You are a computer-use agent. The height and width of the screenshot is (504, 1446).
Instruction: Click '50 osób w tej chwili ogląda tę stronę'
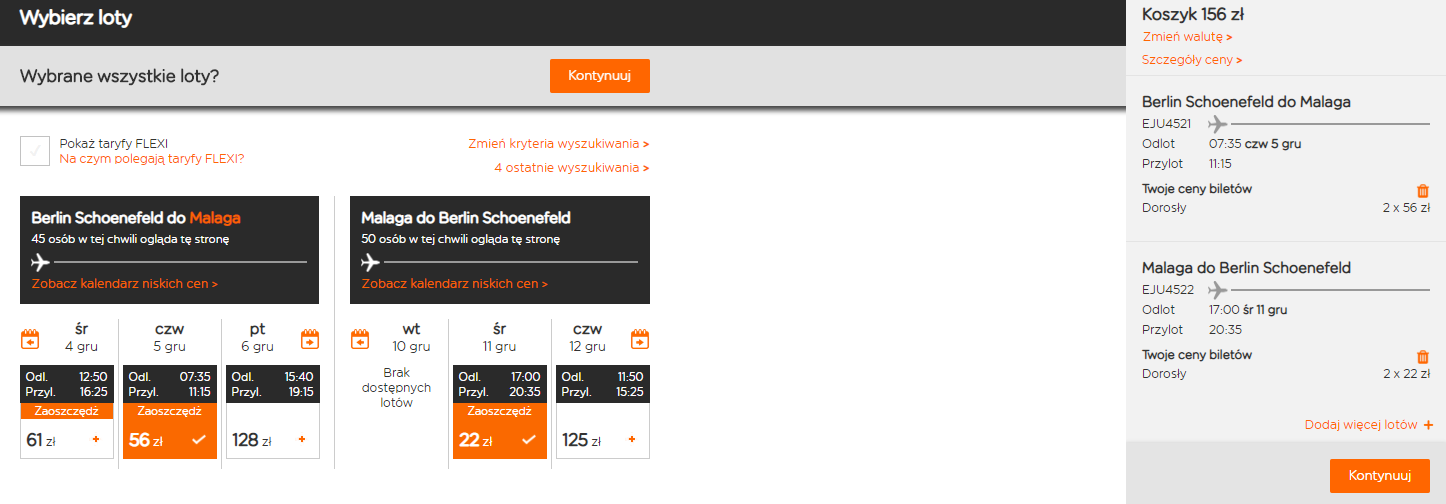pos(461,239)
